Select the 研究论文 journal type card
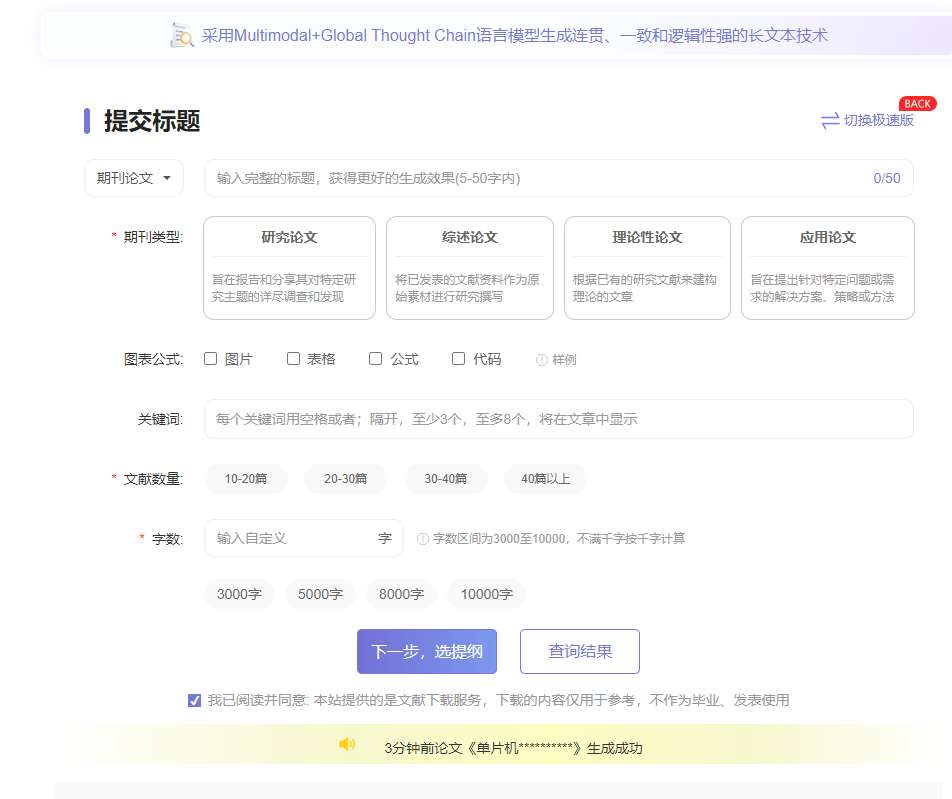This screenshot has width=952, height=799. [290, 268]
